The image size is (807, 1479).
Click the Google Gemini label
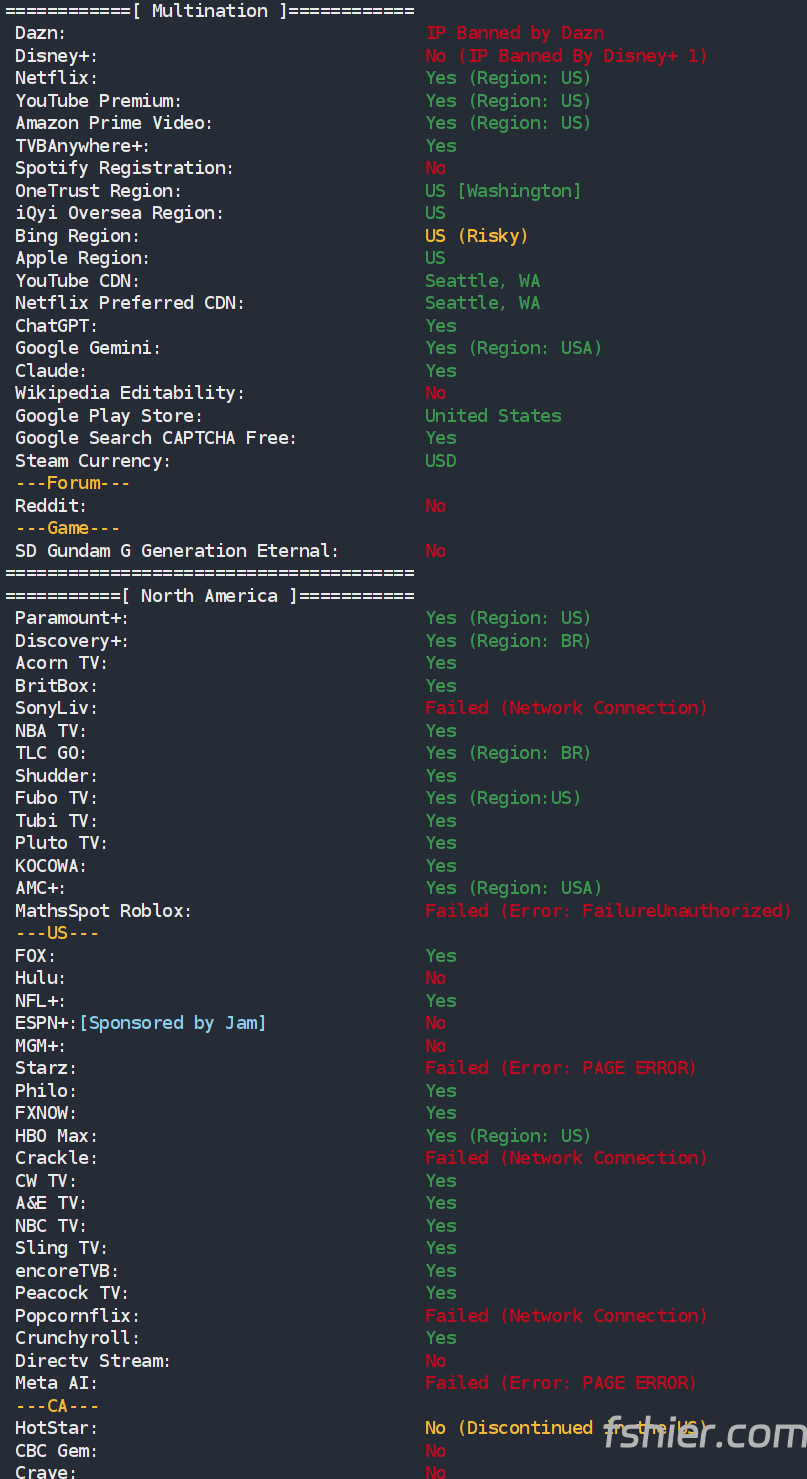(x=88, y=348)
